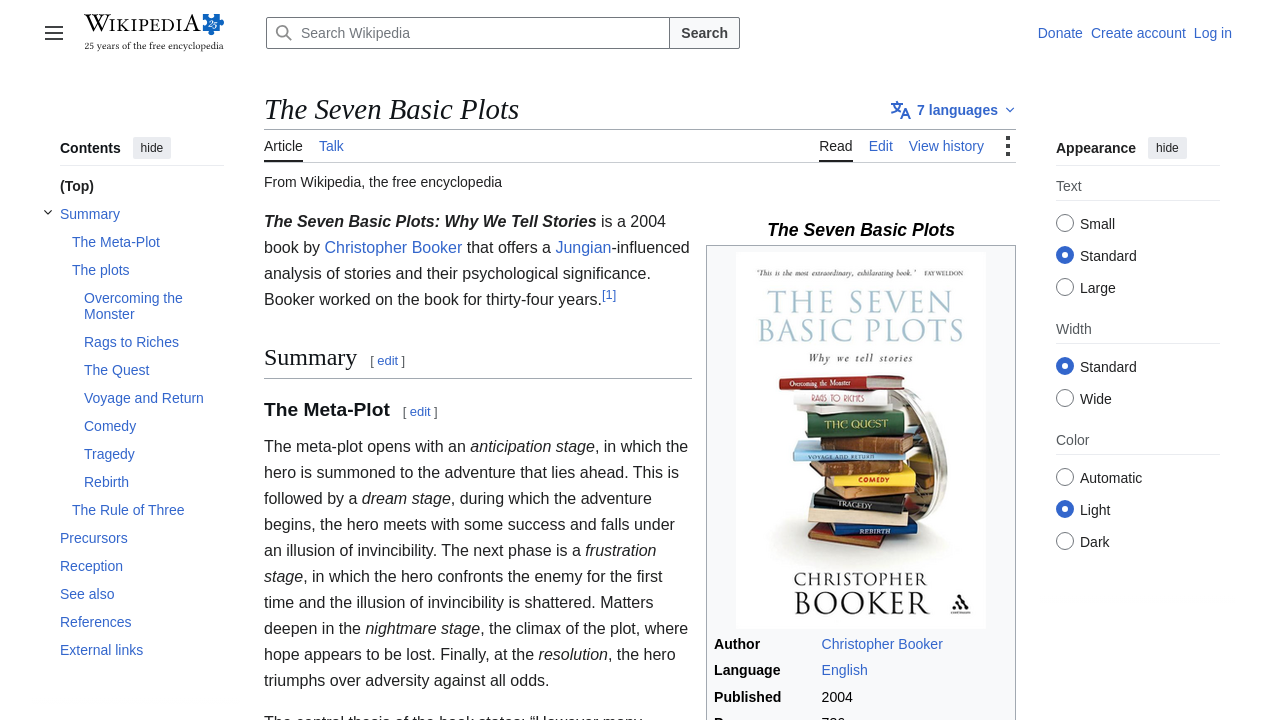Go to Overcoming the Monster in contents
1280x720 pixels.
click(134, 306)
